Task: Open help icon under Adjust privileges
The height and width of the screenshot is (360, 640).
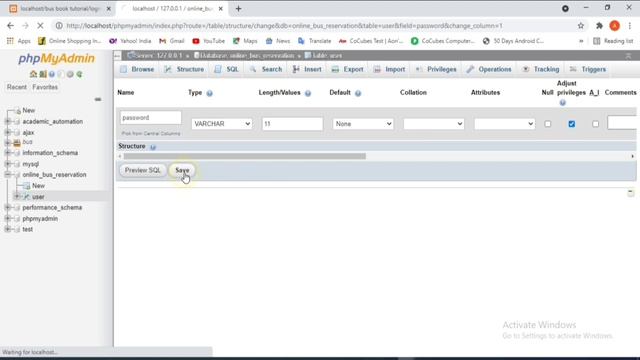Action: [x=563, y=102]
